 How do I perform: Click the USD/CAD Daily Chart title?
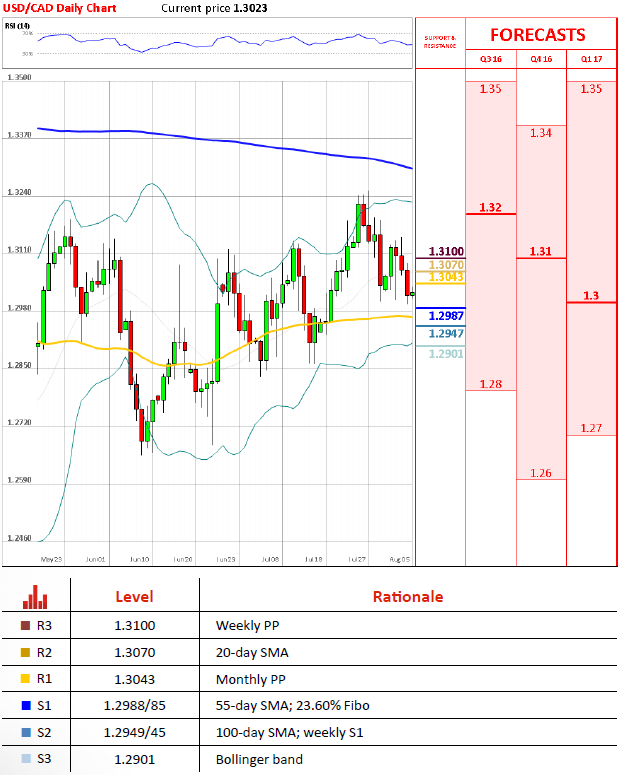pyautogui.click(x=59, y=8)
